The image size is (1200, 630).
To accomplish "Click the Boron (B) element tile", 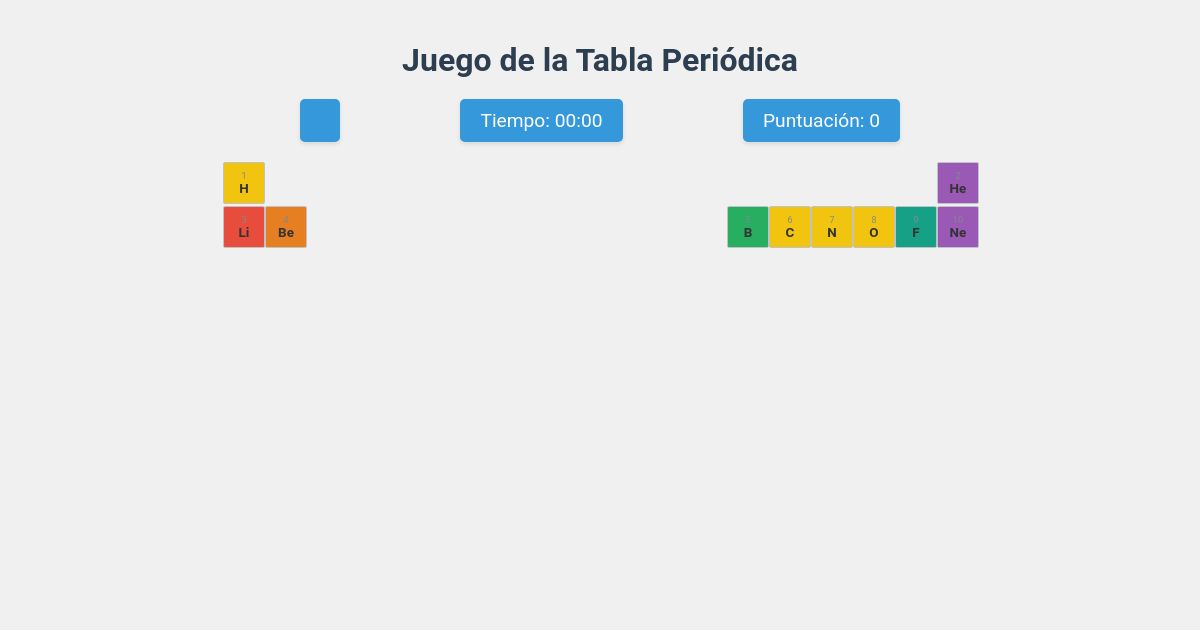I will pyautogui.click(x=748, y=227).
